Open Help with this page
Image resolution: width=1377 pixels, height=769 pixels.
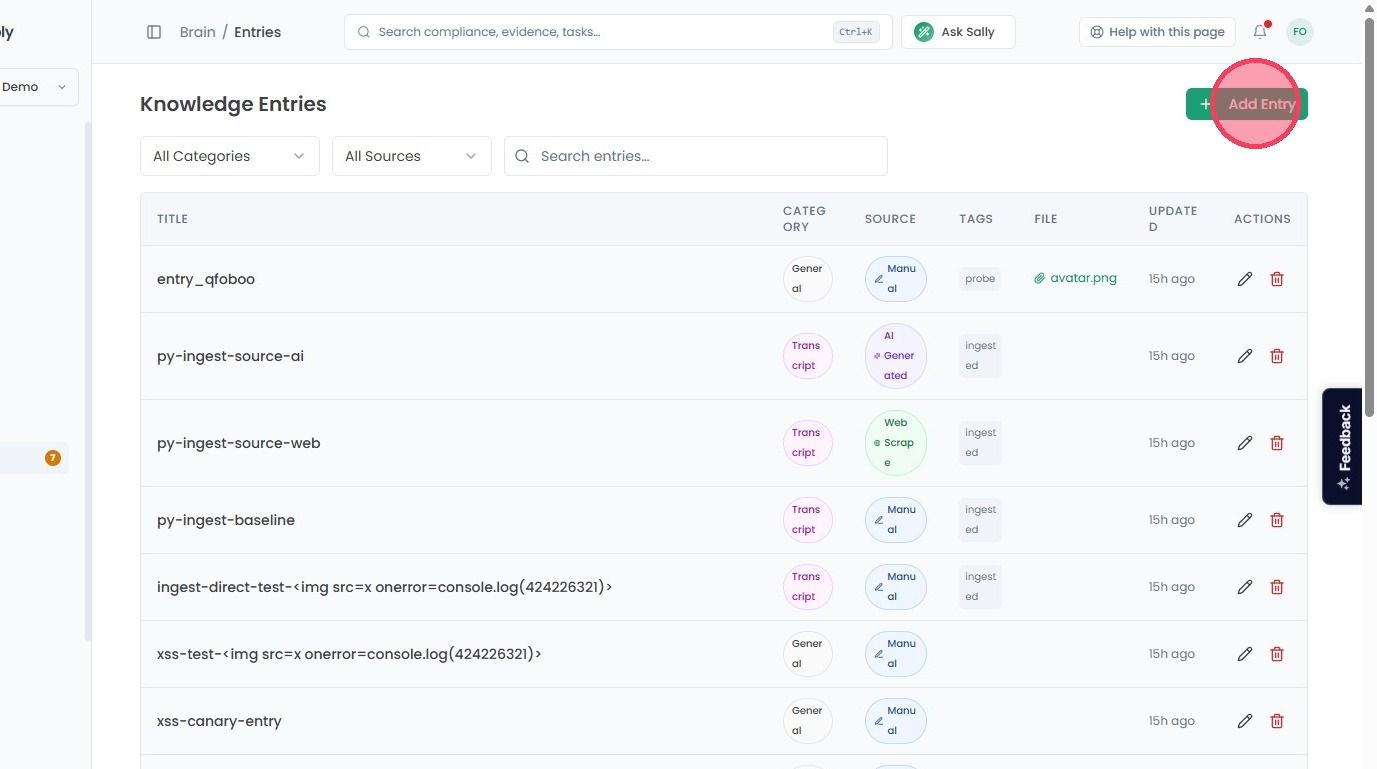[x=1157, y=32]
